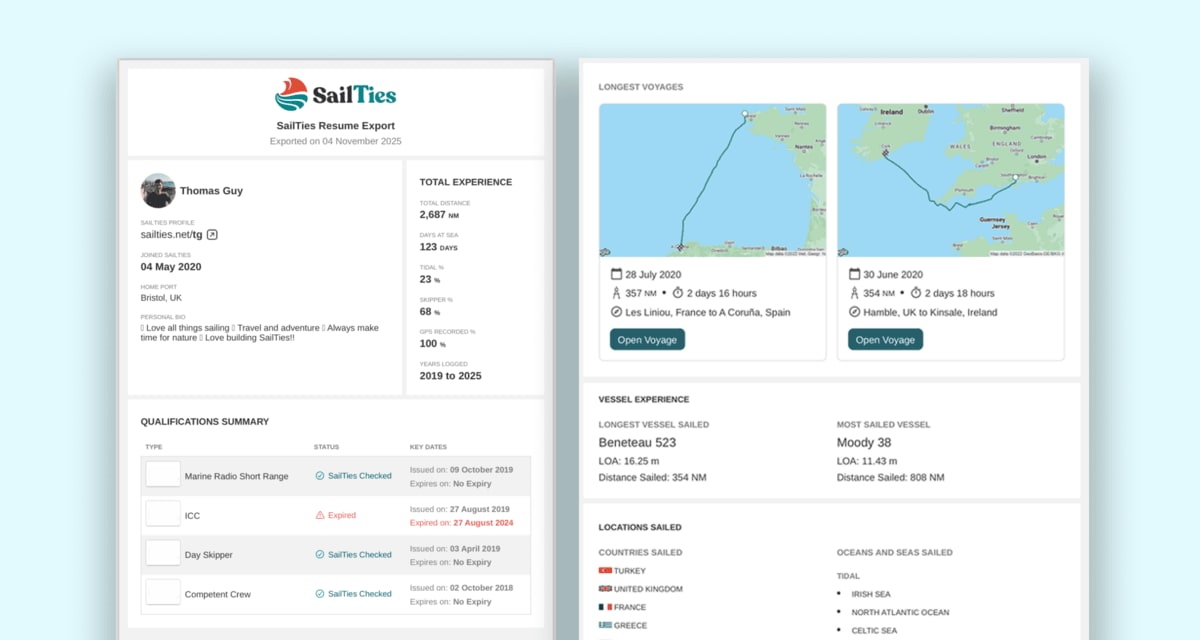Click the 'Day Skipper' qualification name

pos(210,555)
